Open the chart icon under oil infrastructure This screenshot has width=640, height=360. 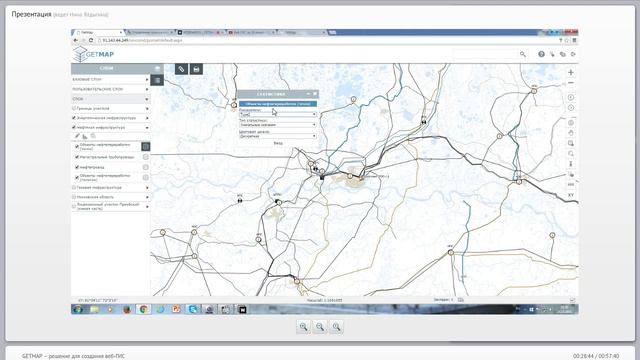[85, 136]
